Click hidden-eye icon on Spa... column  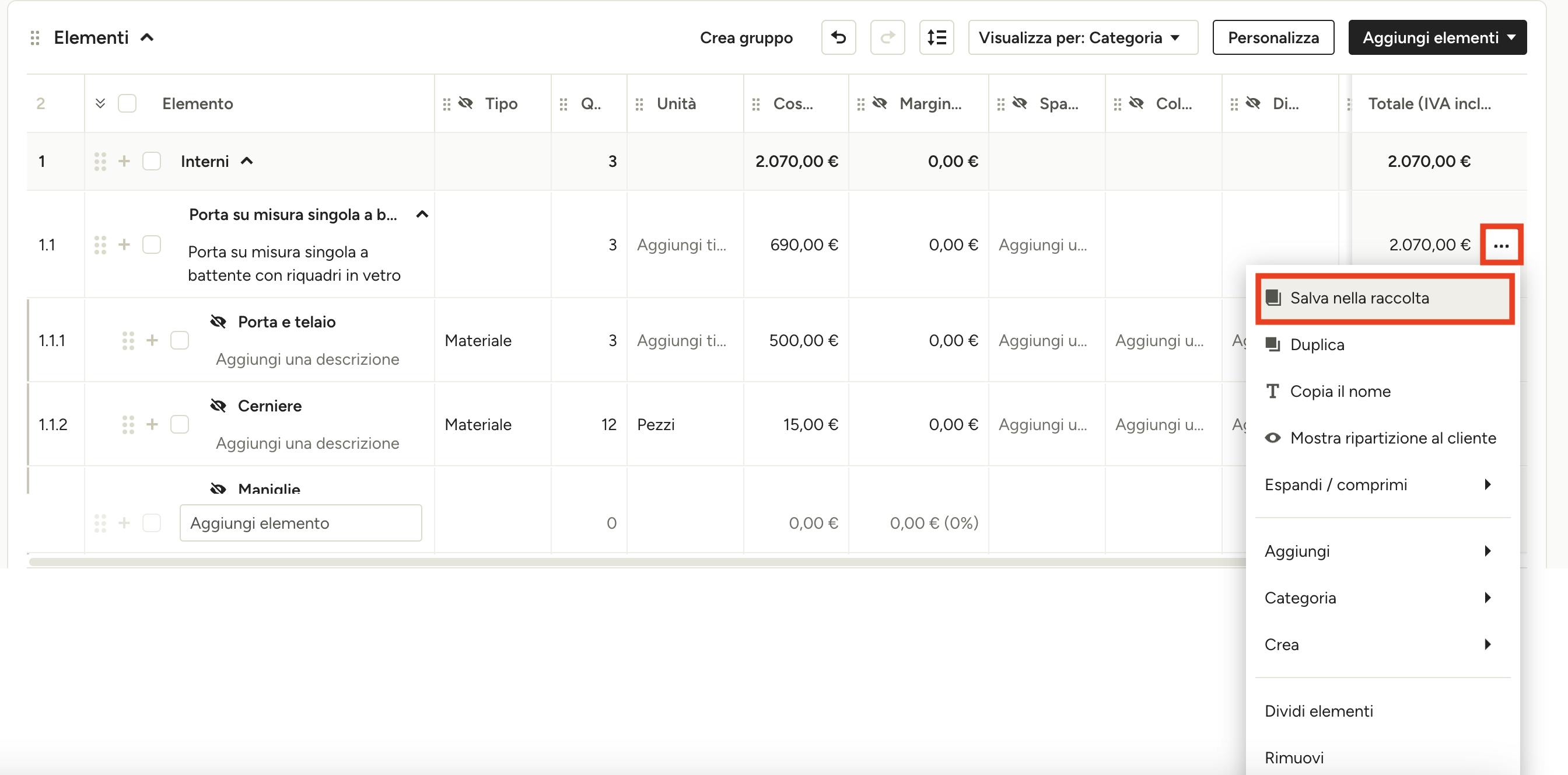1020,103
